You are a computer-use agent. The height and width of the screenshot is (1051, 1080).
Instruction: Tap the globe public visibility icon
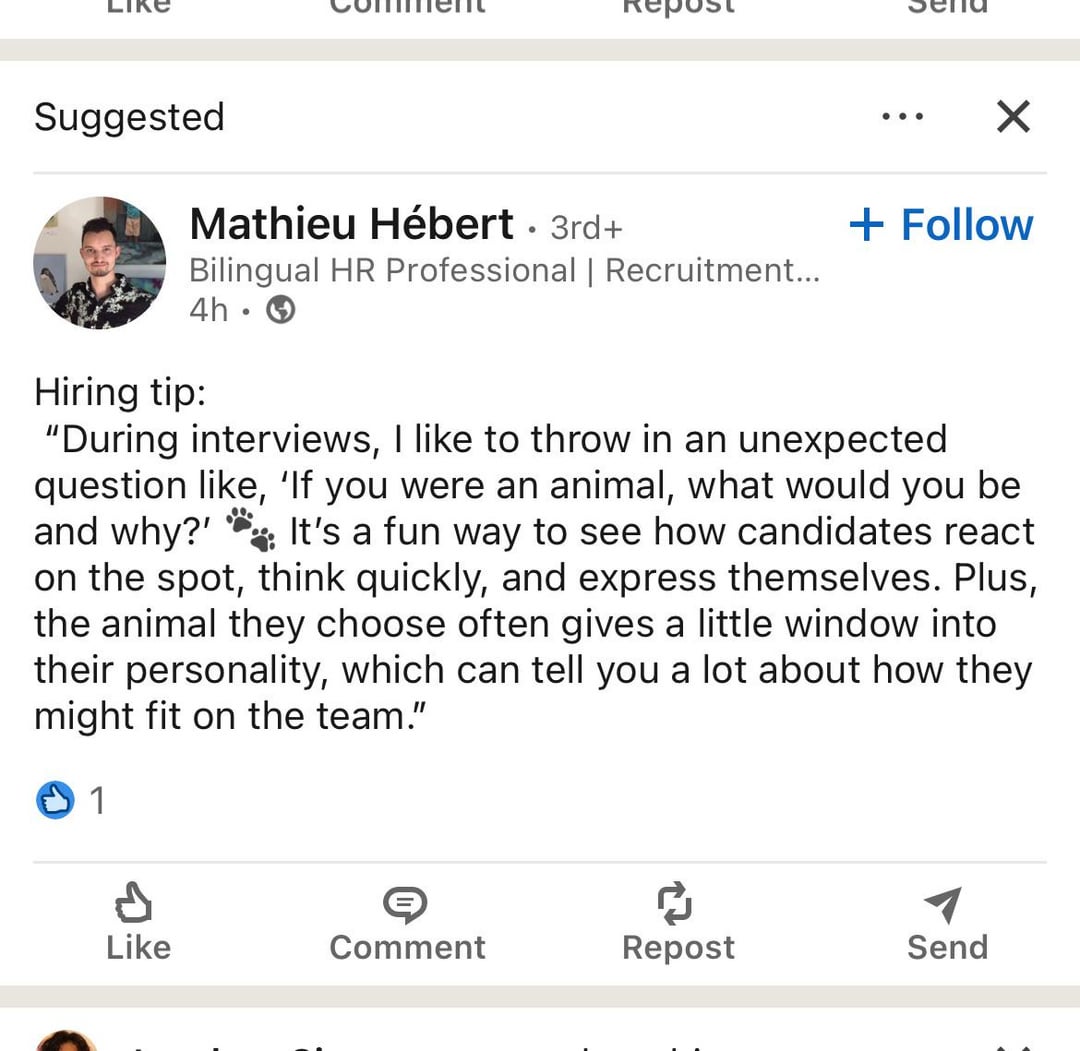point(281,309)
